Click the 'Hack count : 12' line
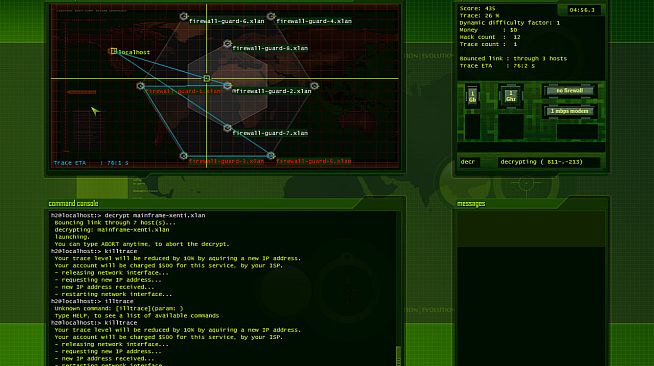The height and width of the screenshot is (366, 654). click(x=490, y=37)
